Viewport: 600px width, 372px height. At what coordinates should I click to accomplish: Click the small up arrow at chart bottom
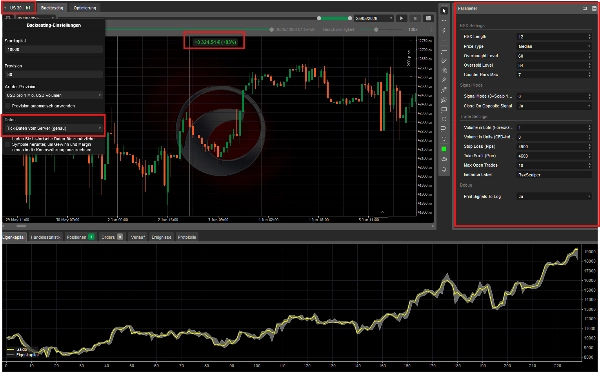pyautogui.click(x=382, y=212)
